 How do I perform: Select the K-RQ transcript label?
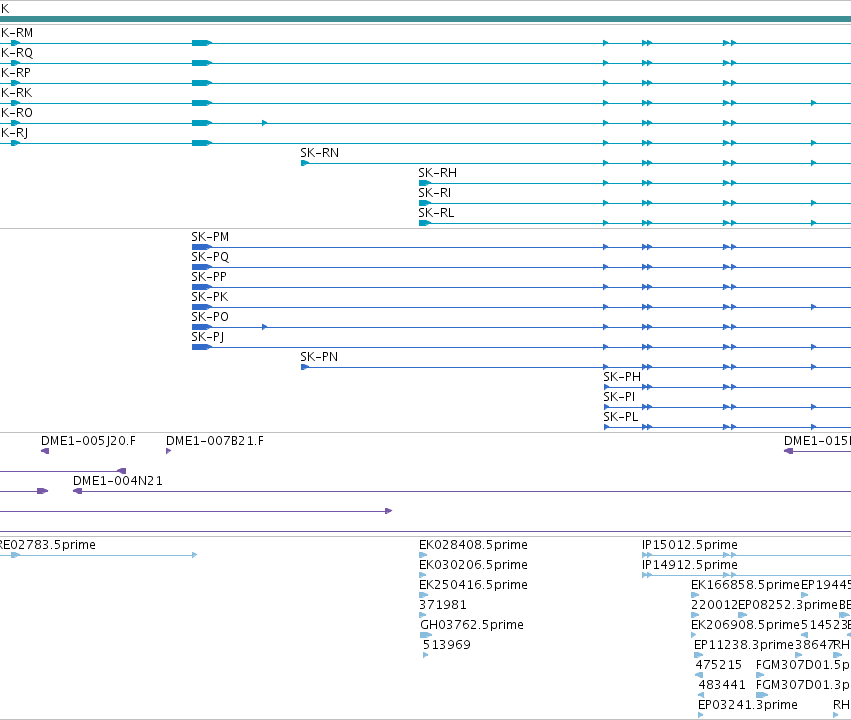(x=17, y=53)
